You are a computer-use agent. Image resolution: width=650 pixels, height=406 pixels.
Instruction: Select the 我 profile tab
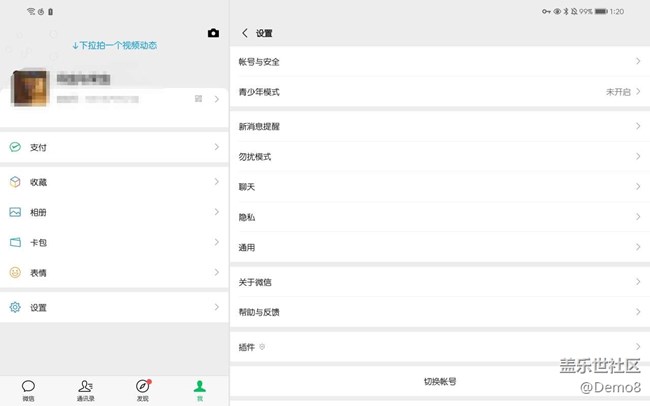point(200,389)
